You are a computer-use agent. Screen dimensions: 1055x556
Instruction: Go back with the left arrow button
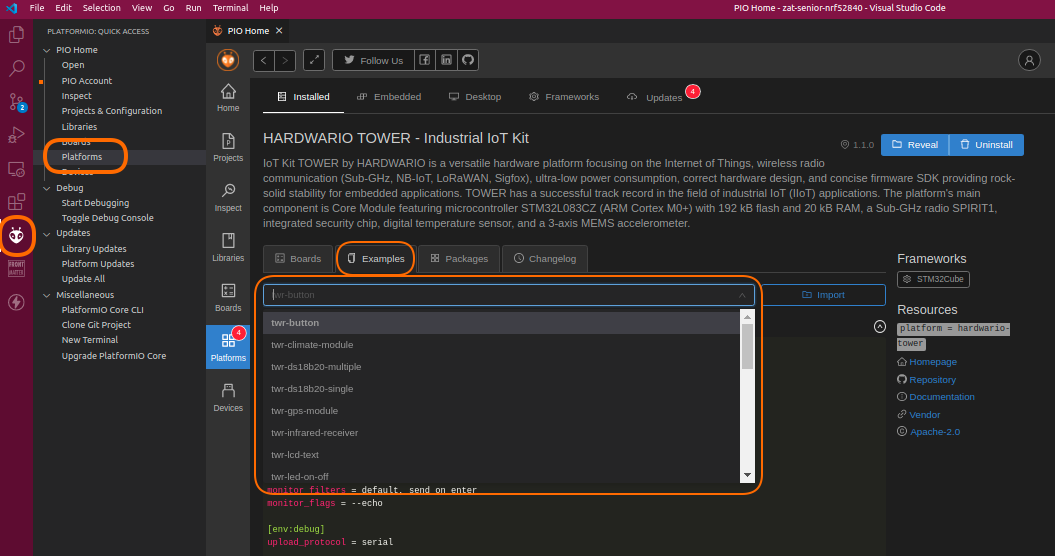(264, 60)
